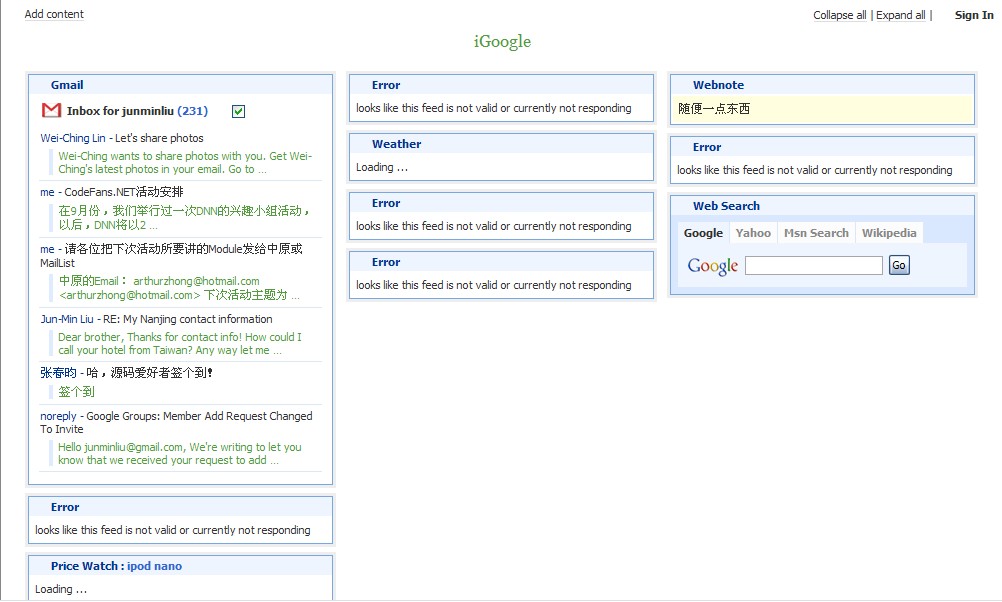Click the green "签个到" preview text
The width and height of the screenshot is (1002, 602).
[x=76, y=391]
